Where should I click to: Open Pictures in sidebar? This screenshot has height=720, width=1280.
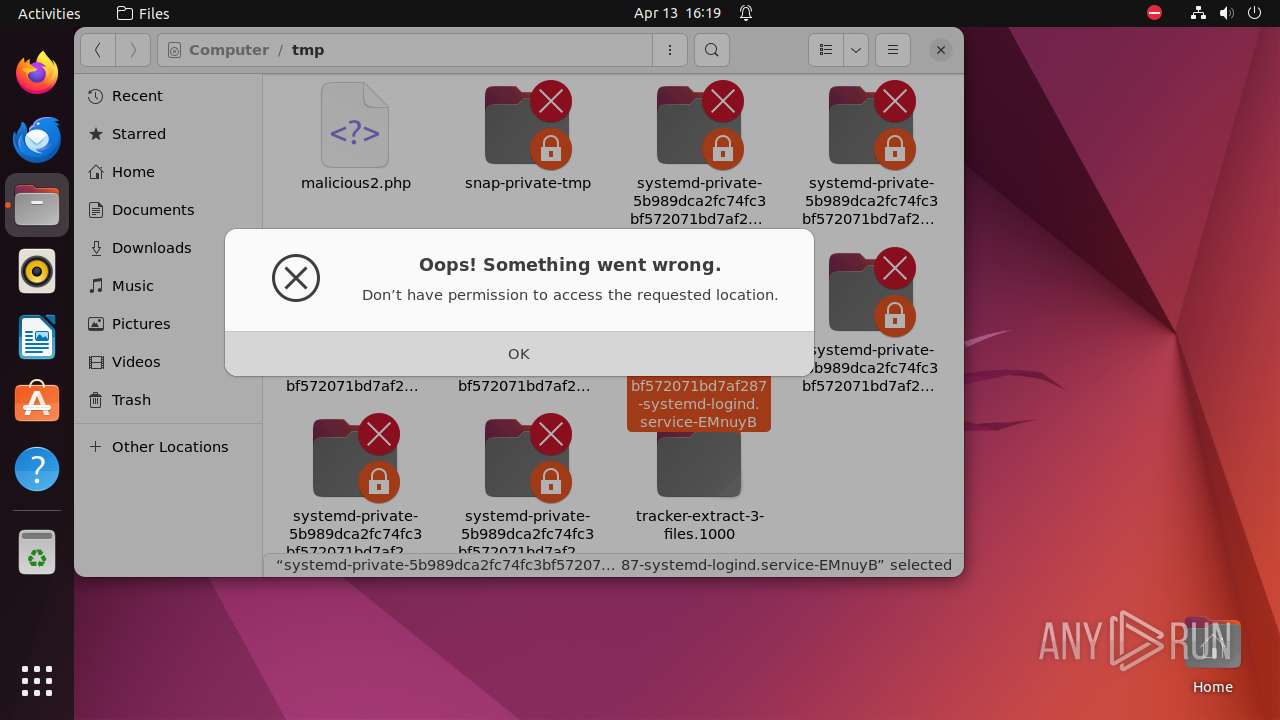coord(168,324)
